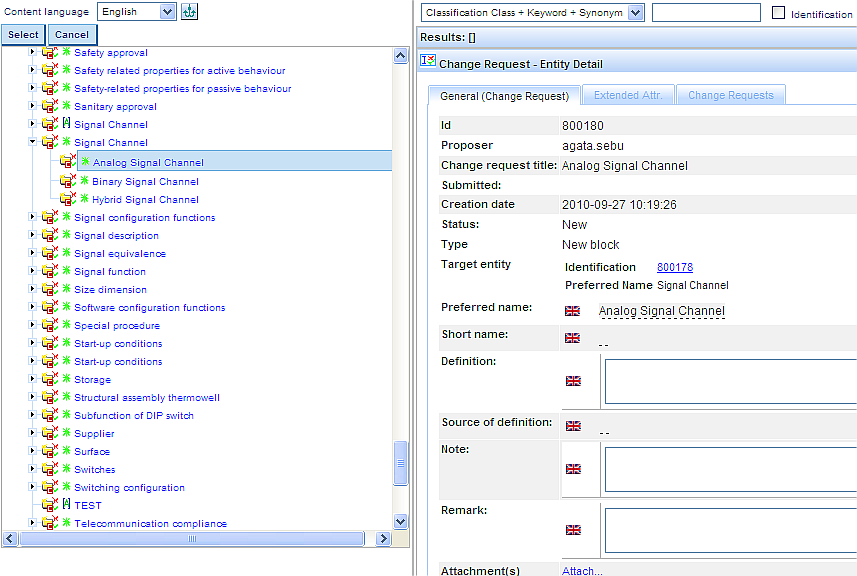
Task: Click the green star icon beside Storage
Action: (67, 380)
